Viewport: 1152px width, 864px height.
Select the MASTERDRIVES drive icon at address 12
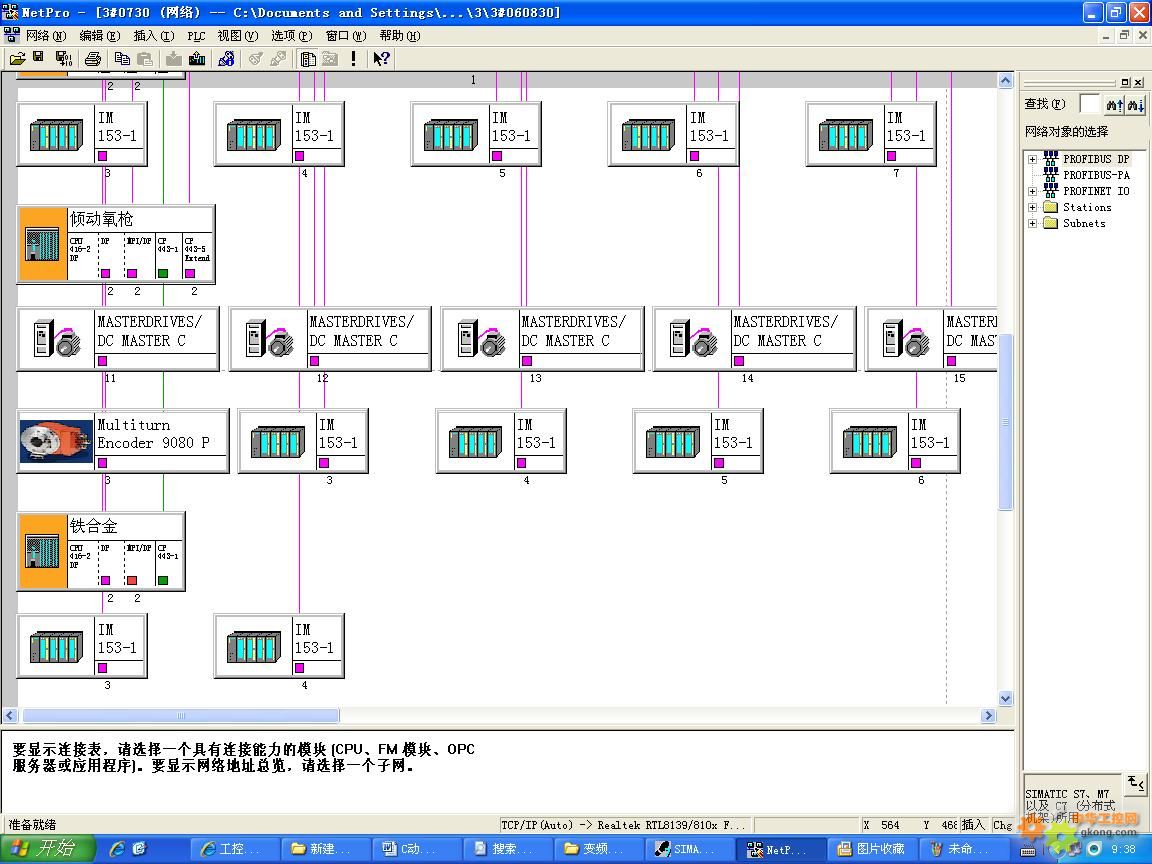point(270,339)
